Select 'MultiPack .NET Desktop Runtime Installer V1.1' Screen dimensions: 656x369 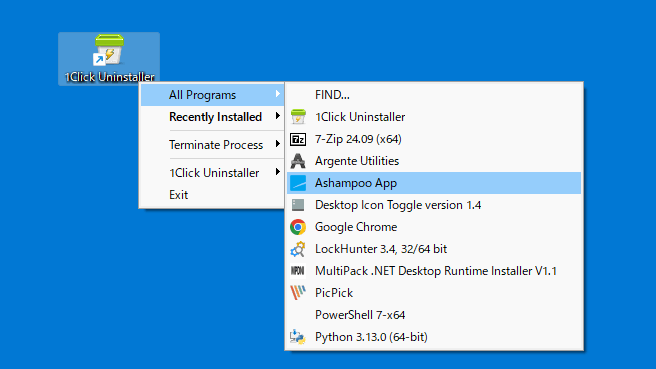[x=434, y=271]
